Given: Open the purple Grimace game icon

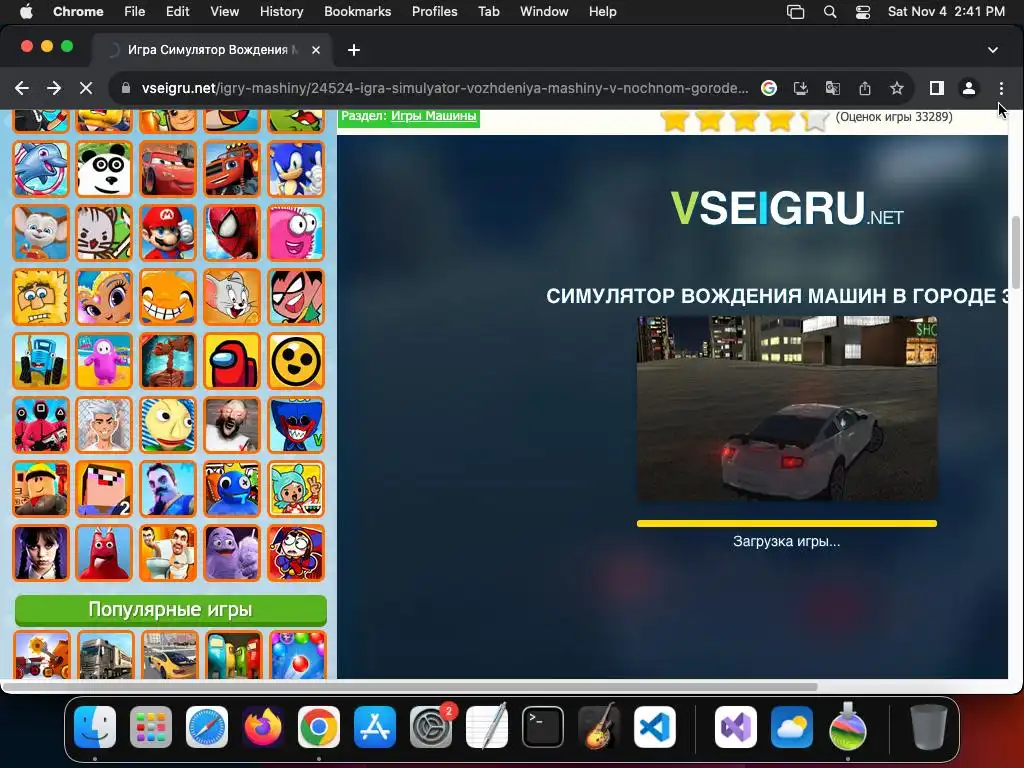Looking at the screenshot, I should (x=232, y=553).
